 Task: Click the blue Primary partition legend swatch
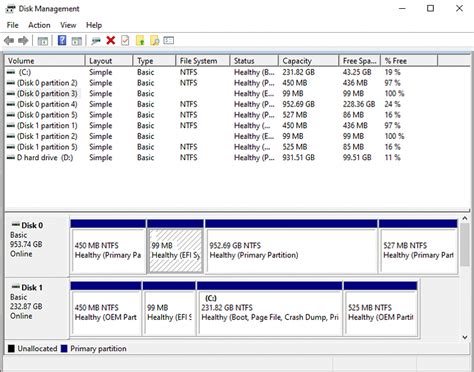pos(64,349)
